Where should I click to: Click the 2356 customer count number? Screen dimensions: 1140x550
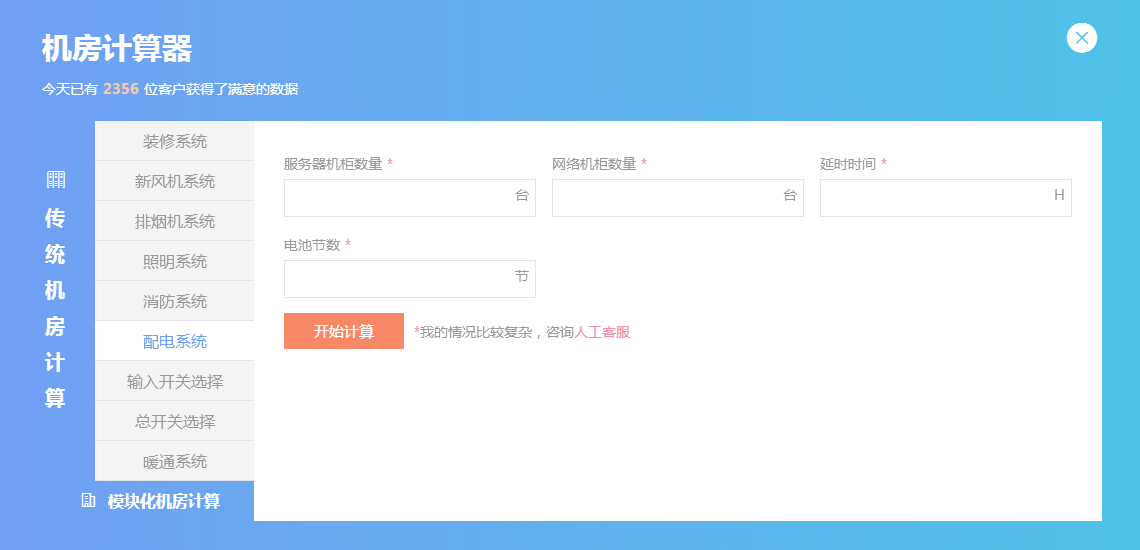point(121,89)
